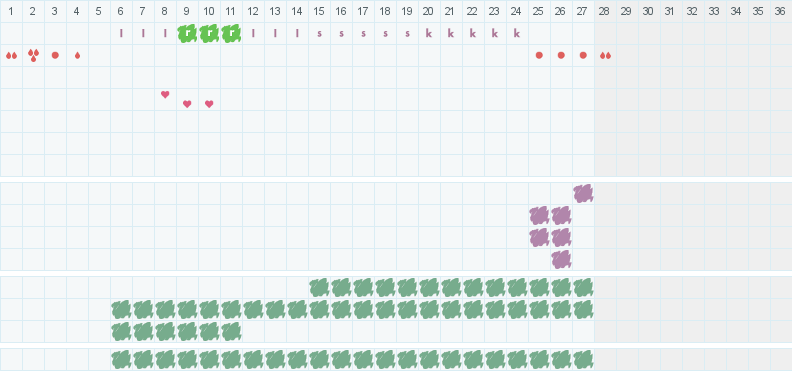Select day 15 column header
The image size is (792, 371).
pyautogui.click(x=319, y=11)
